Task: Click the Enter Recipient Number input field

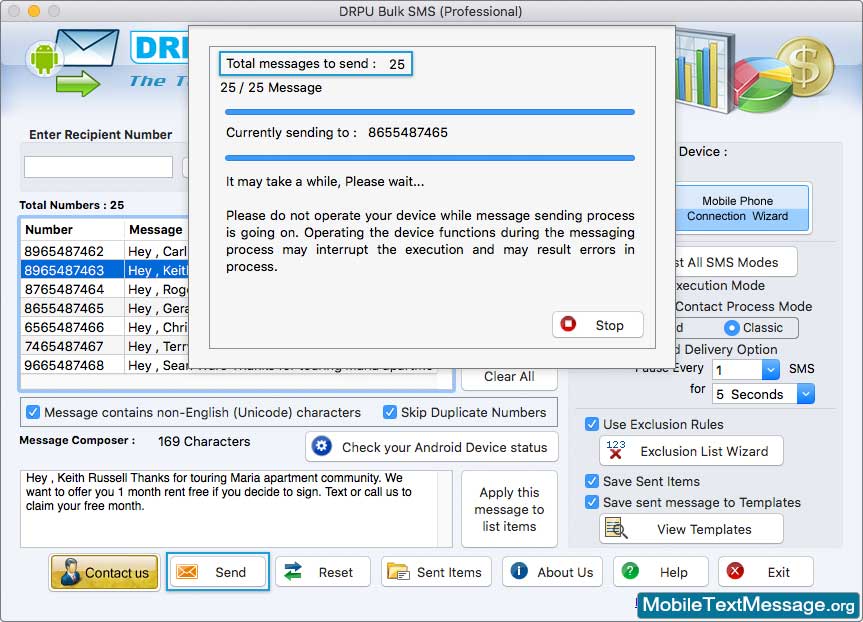Action: (x=99, y=167)
